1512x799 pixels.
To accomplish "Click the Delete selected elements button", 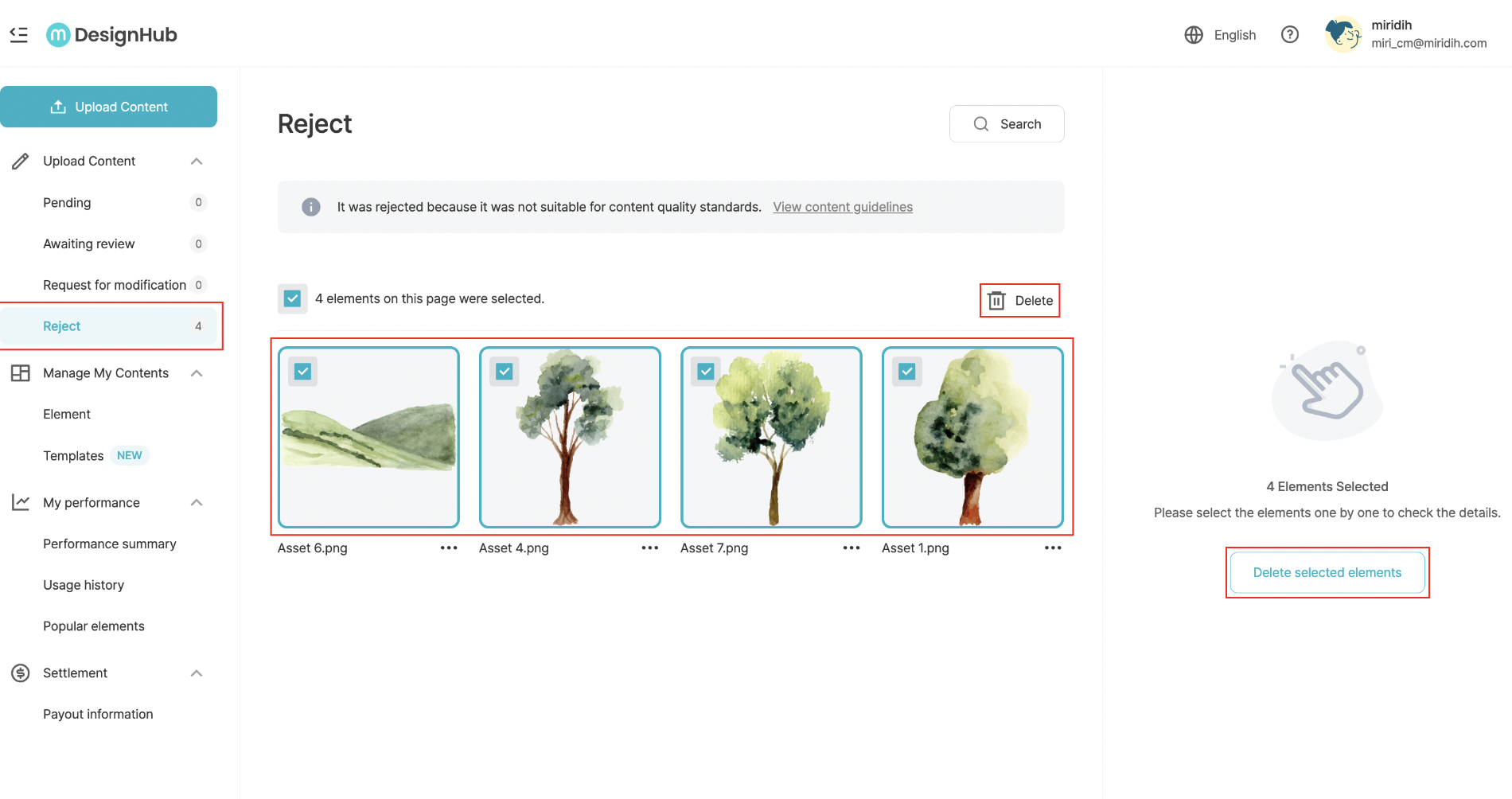I will pyautogui.click(x=1327, y=572).
